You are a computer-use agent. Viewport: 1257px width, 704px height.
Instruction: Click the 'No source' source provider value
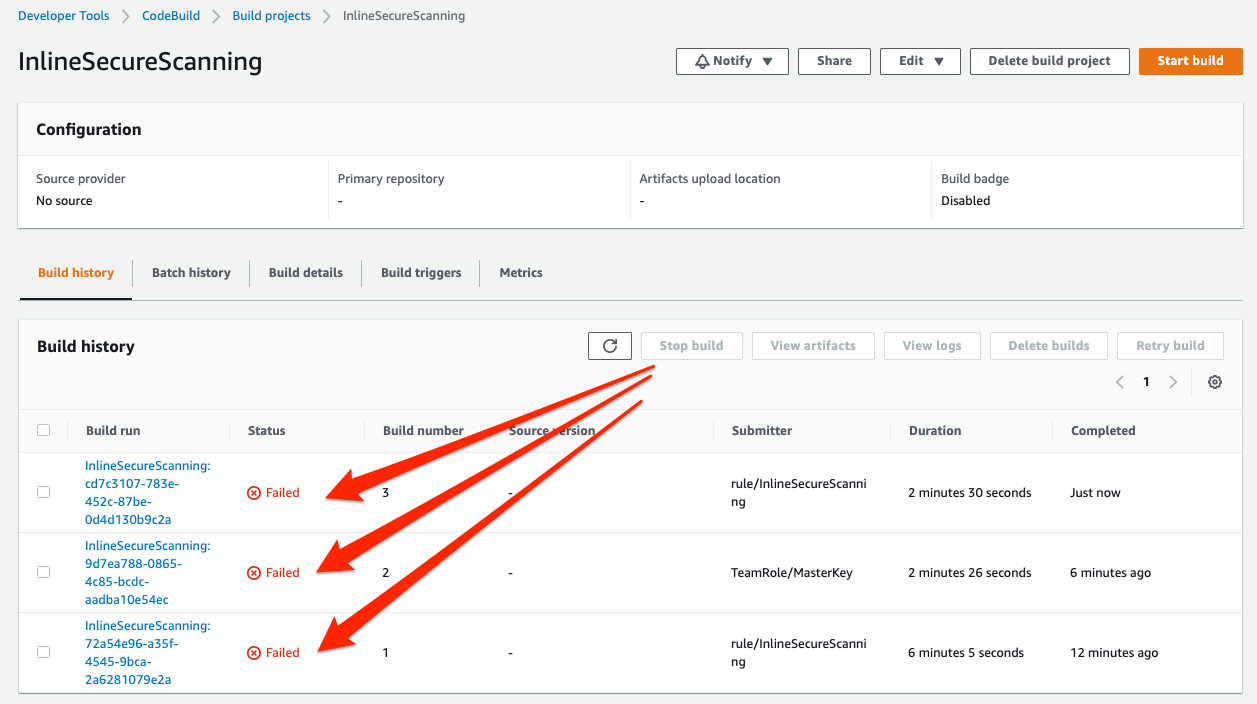[64, 201]
